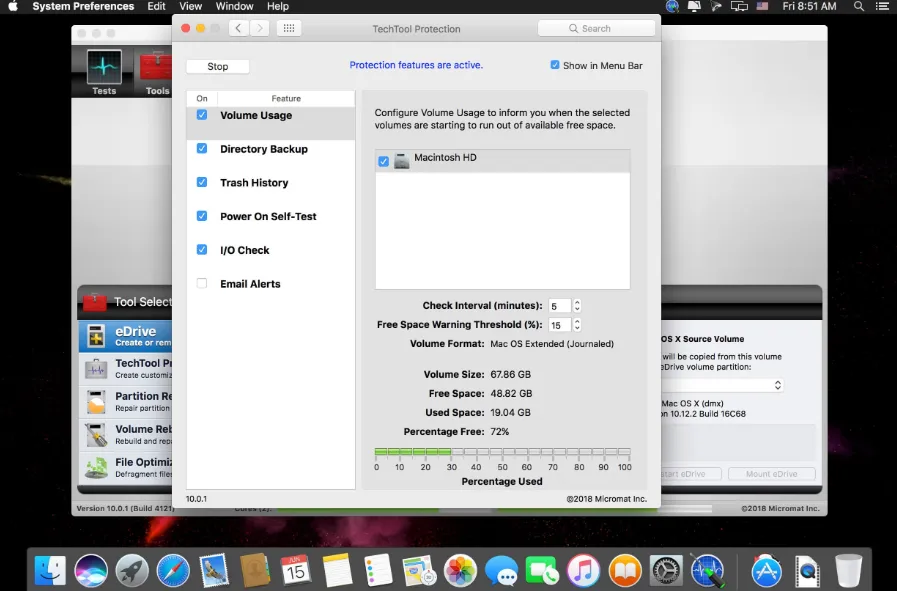Open the System Preferences application menu
Image resolution: width=897 pixels, height=591 pixels.
tap(83, 6)
